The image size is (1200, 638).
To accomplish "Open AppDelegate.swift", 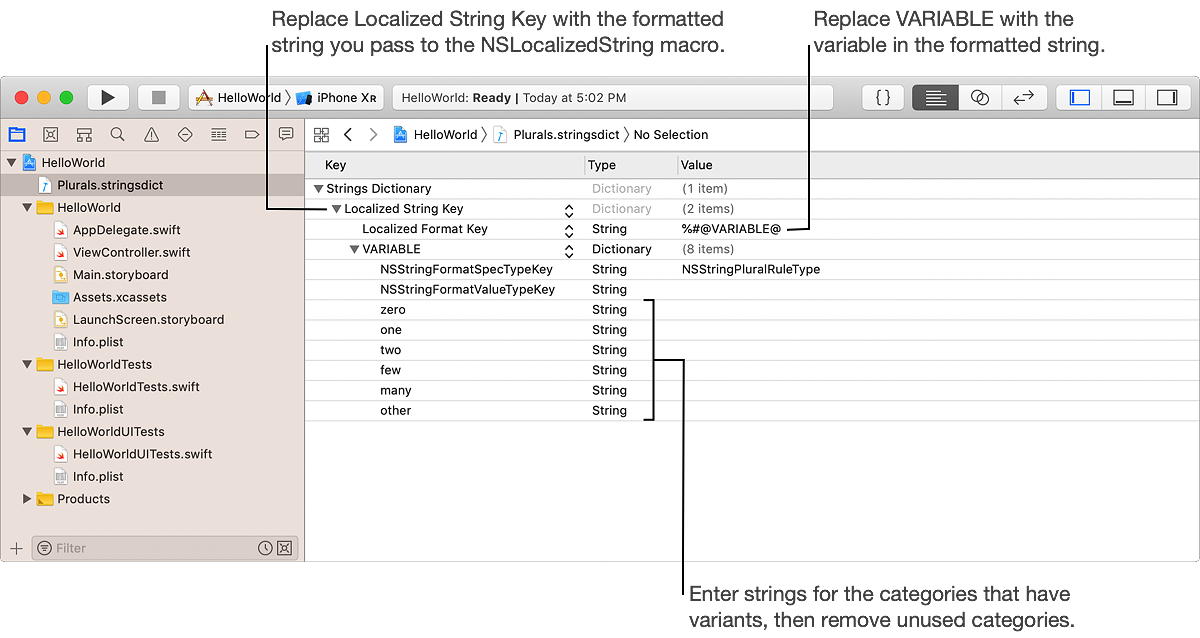I will pos(127,230).
